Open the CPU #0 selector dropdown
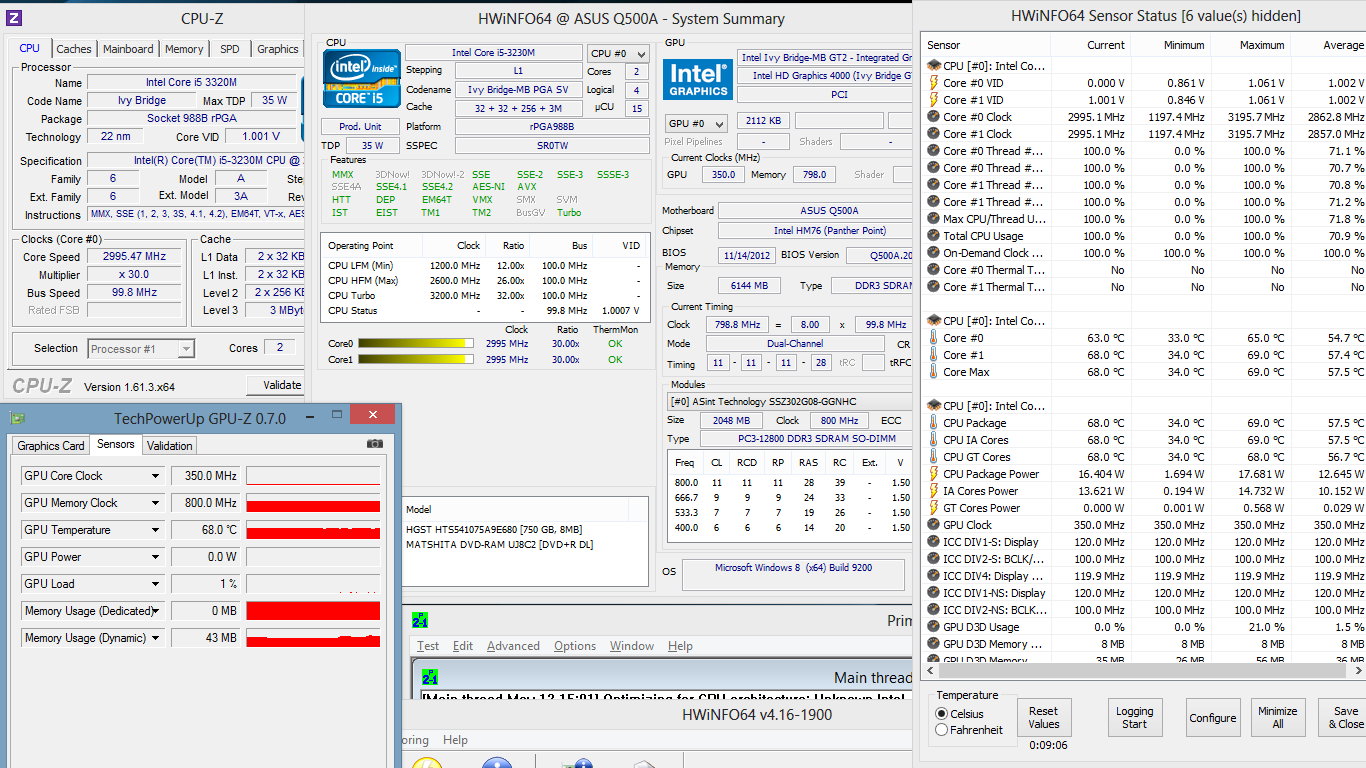The height and width of the screenshot is (768, 1366). (x=619, y=54)
